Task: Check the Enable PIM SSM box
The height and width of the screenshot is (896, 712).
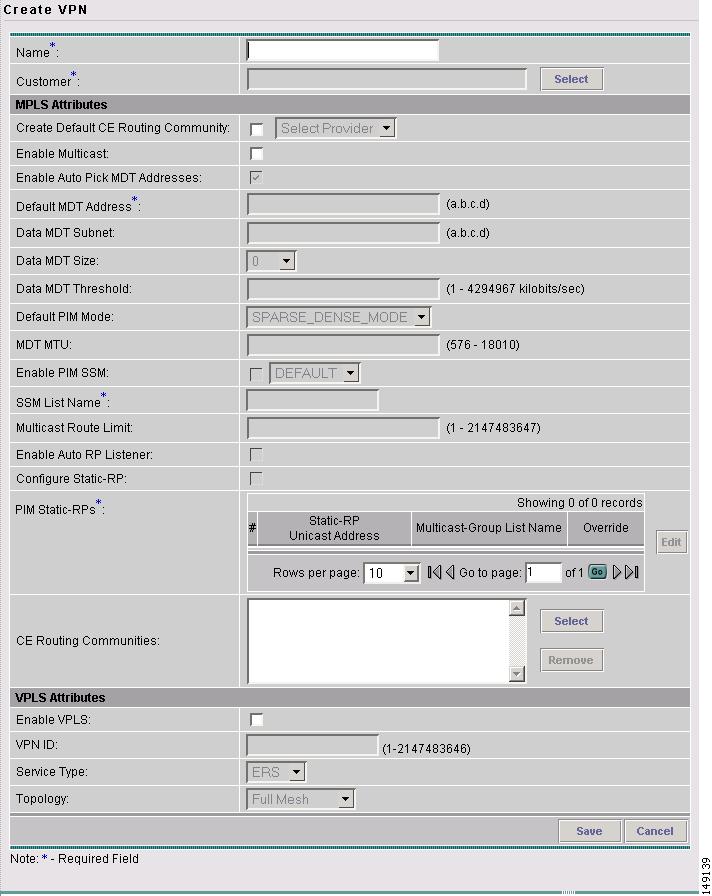Action: coord(256,374)
